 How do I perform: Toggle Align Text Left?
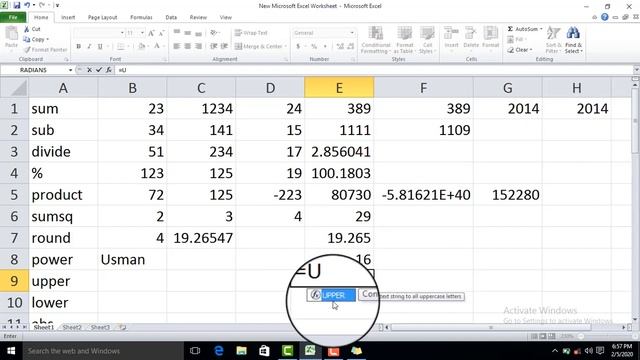[x=177, y=46]
